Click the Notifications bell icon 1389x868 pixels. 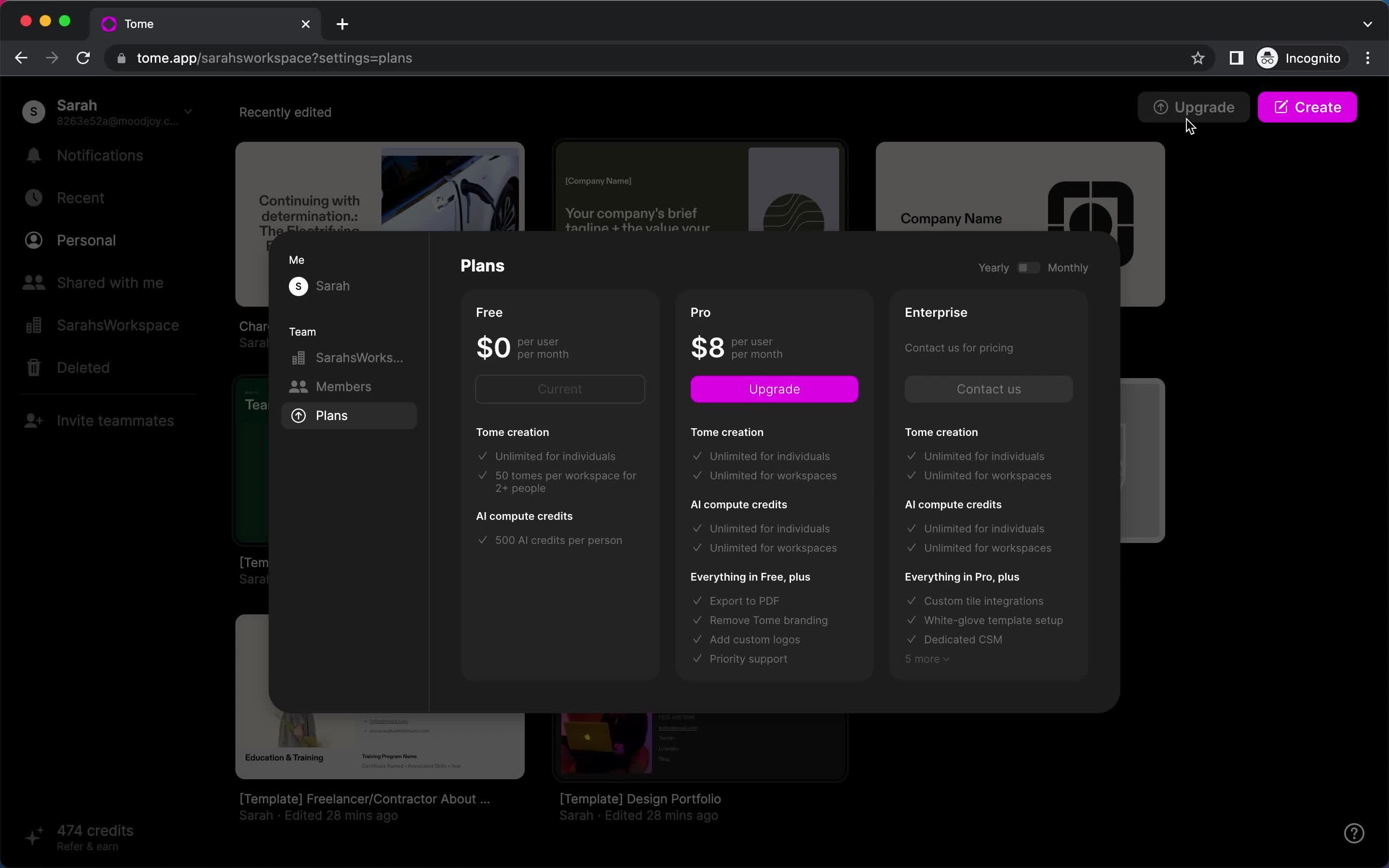point(34,156)
